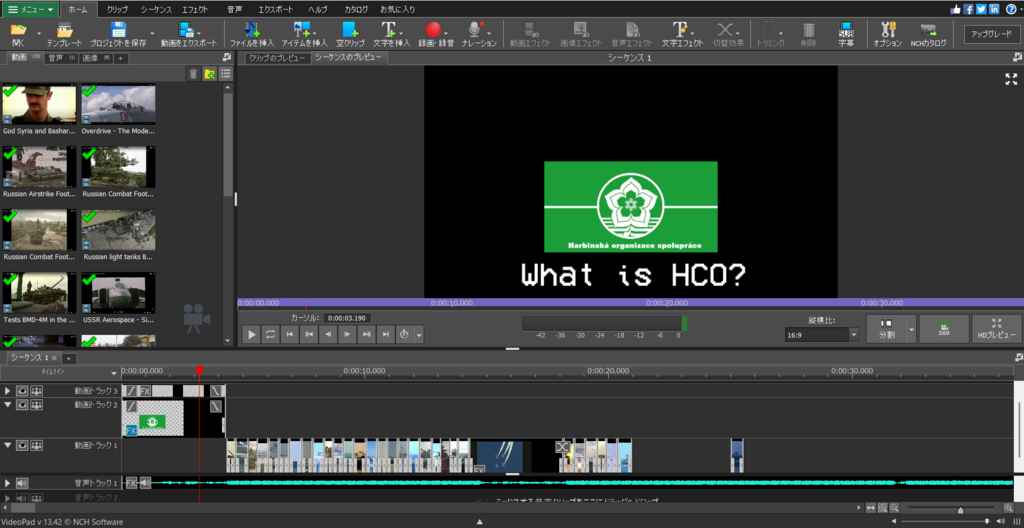Click the FX icon on 音声トラック 1 clip
The height and width of the screenshot is (528, 1024).
131,483
